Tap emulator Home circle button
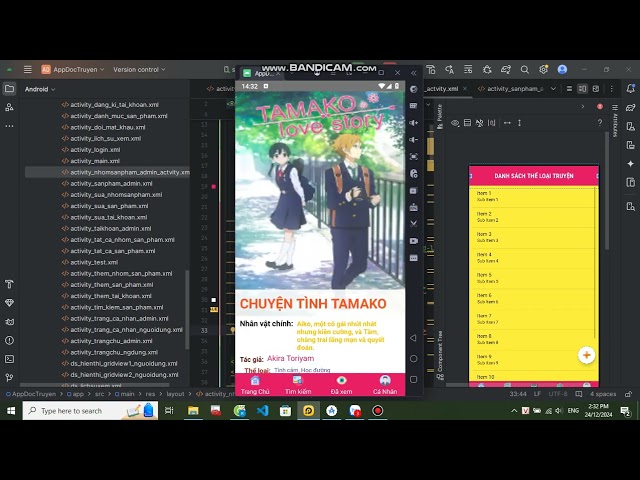Viewport: 640px width, 480px height. (x=413, y=358)
